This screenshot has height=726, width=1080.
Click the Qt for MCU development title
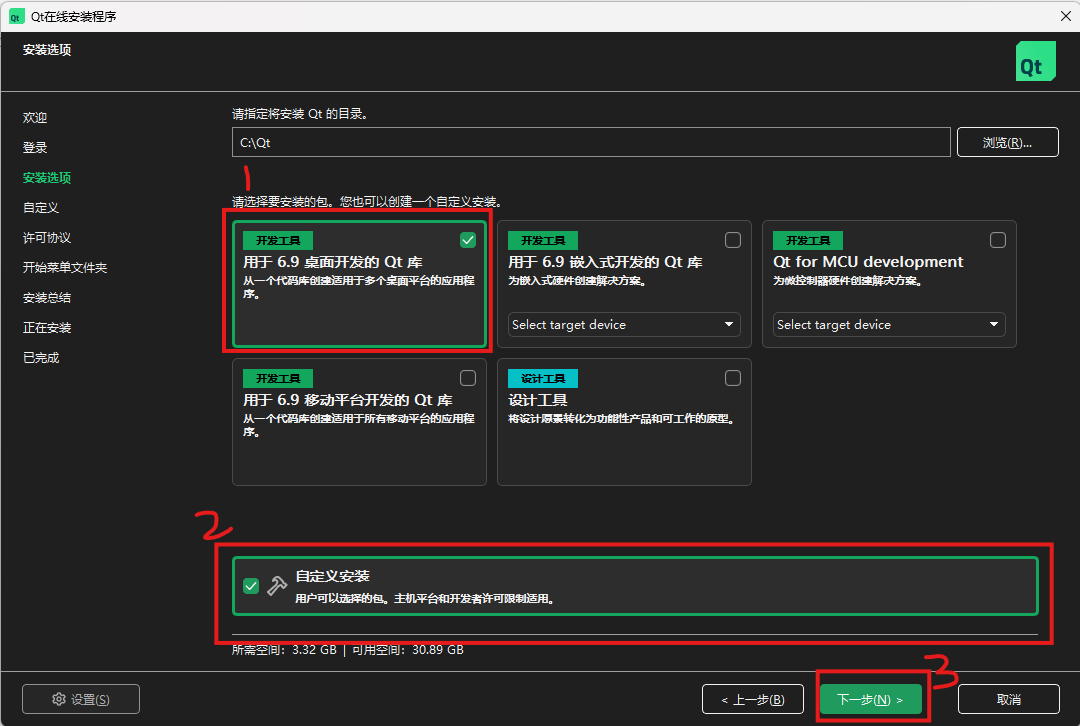coord(868,262)
